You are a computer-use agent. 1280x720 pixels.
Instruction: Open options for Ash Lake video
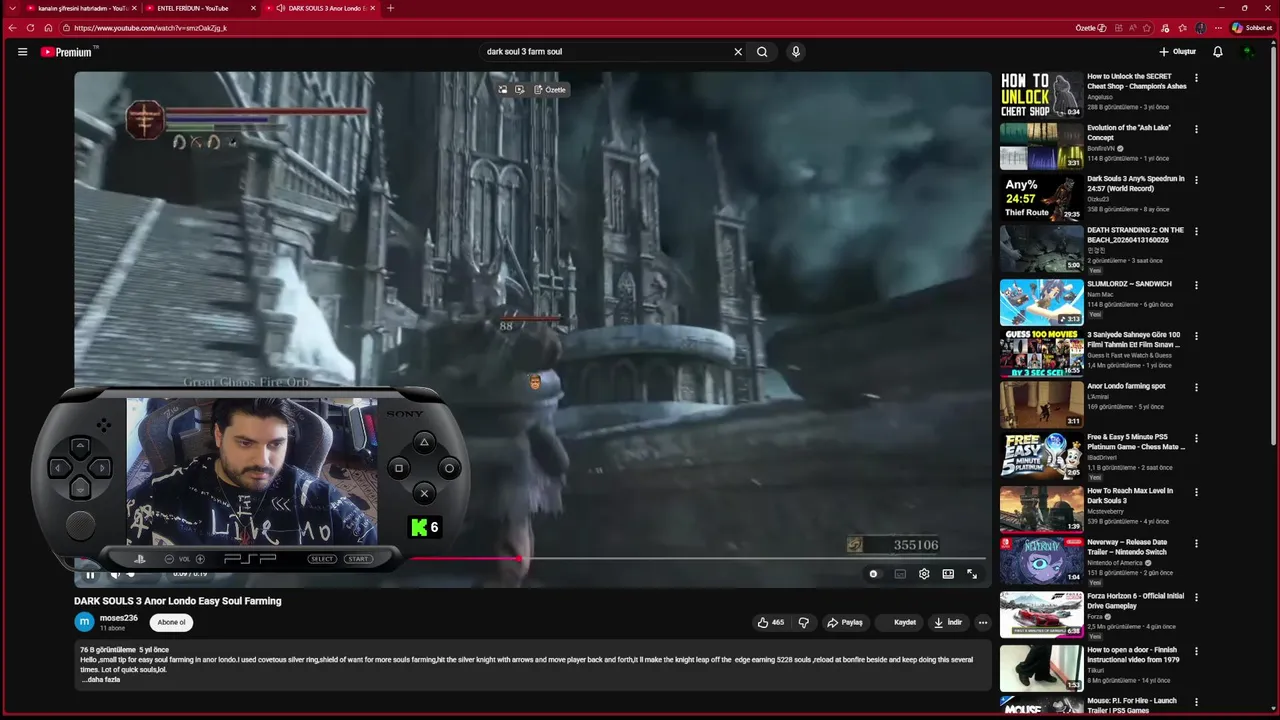[x=1196, y=129]
